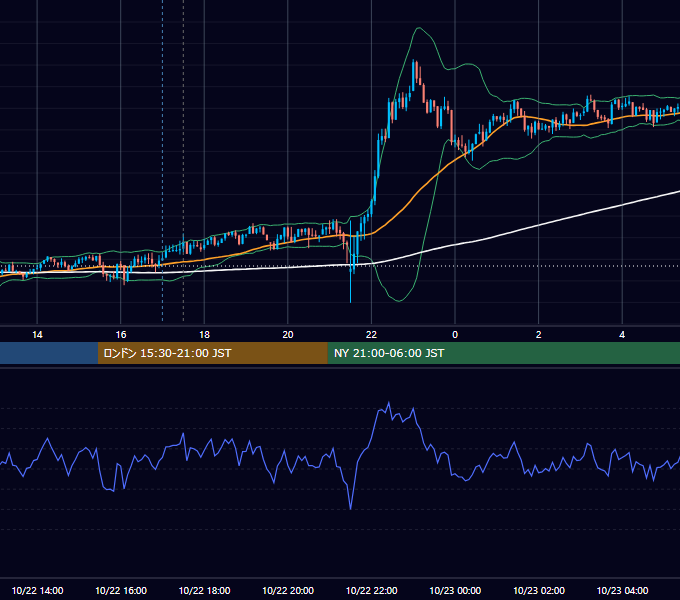Image resolution: width=680 pixels, height=600 pixels.
Task: Click the oscillator's highest peak point
Action: pos(389,403)
